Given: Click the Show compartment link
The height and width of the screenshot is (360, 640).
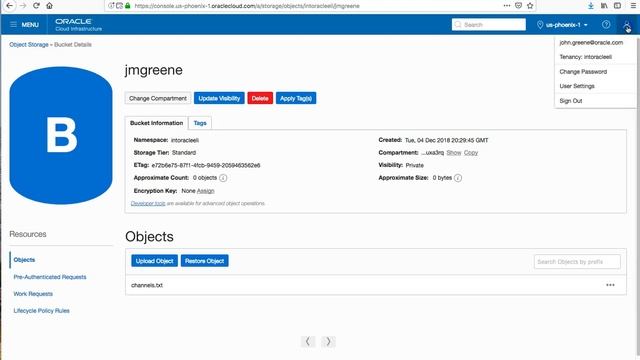Looking at the screenshot, I should (x=453, y=153).
